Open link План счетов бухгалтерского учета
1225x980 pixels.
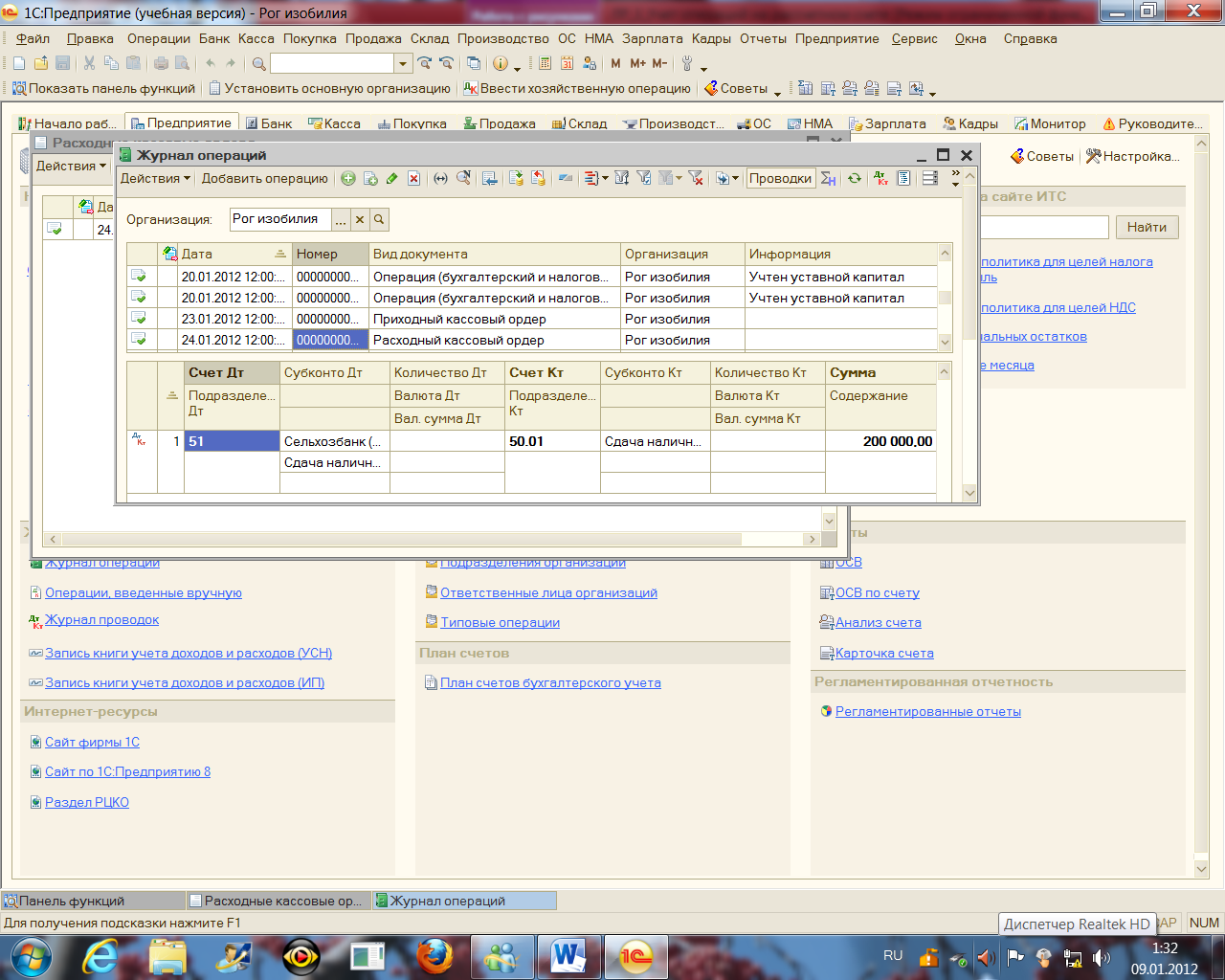[x=550, y=682]
